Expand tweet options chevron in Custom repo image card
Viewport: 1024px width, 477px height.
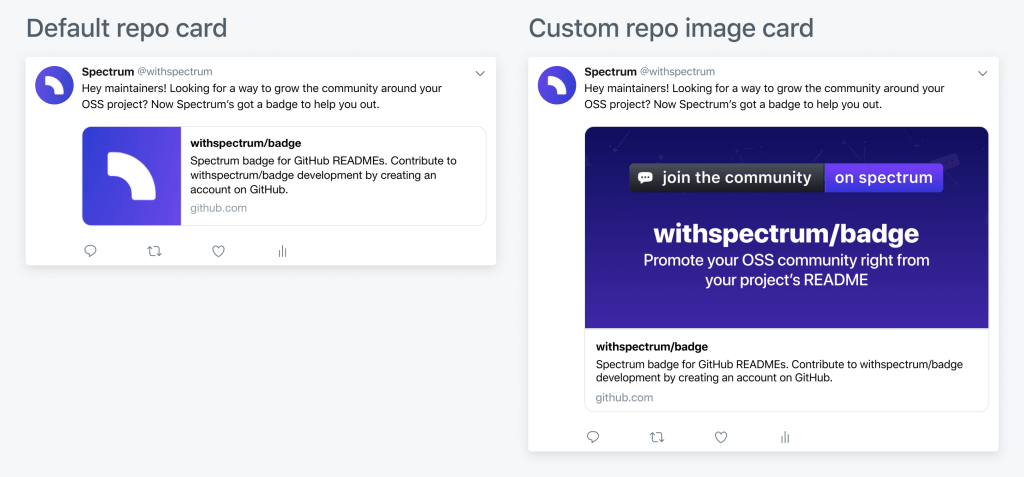tap(982, 73)
